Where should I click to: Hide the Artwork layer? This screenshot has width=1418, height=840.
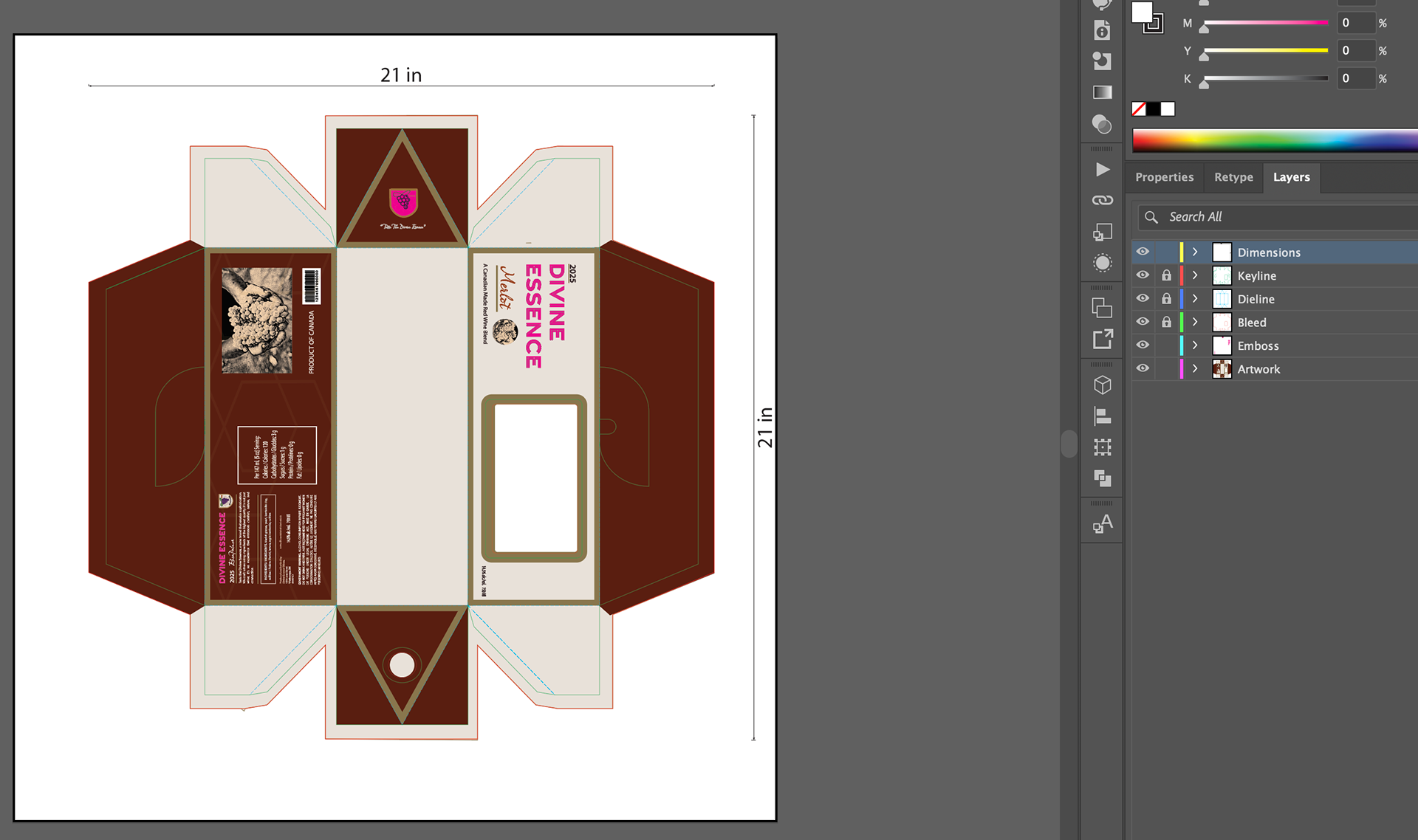click(x=1143, y=368)
